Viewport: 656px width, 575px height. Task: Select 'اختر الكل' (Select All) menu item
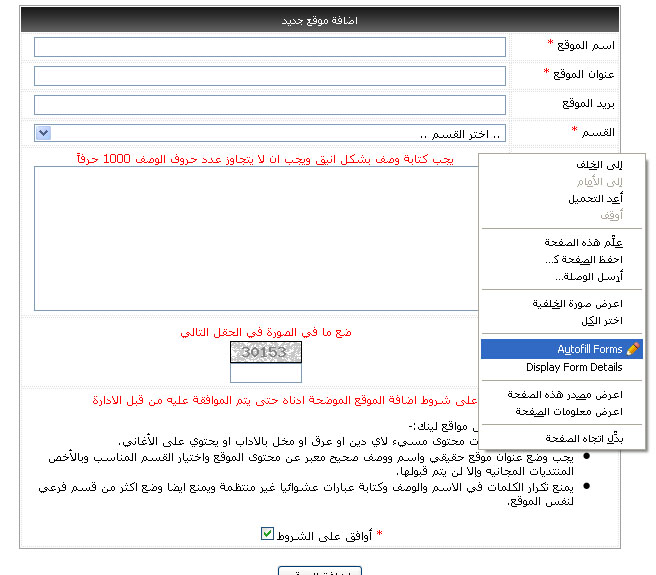tap(561, 321)
